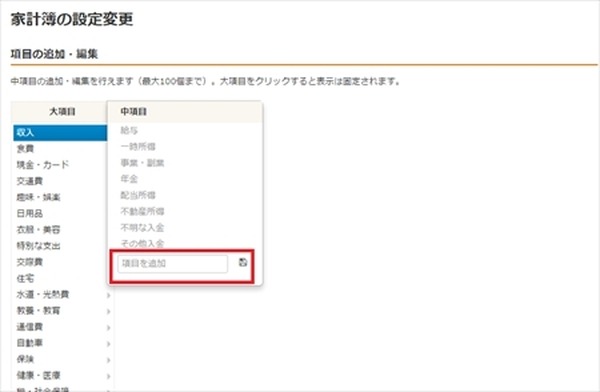Click the 家計簿の設定変更 page title
Image resolution: width=600 pixels, height=392 pixels.
tap(72, 19)
